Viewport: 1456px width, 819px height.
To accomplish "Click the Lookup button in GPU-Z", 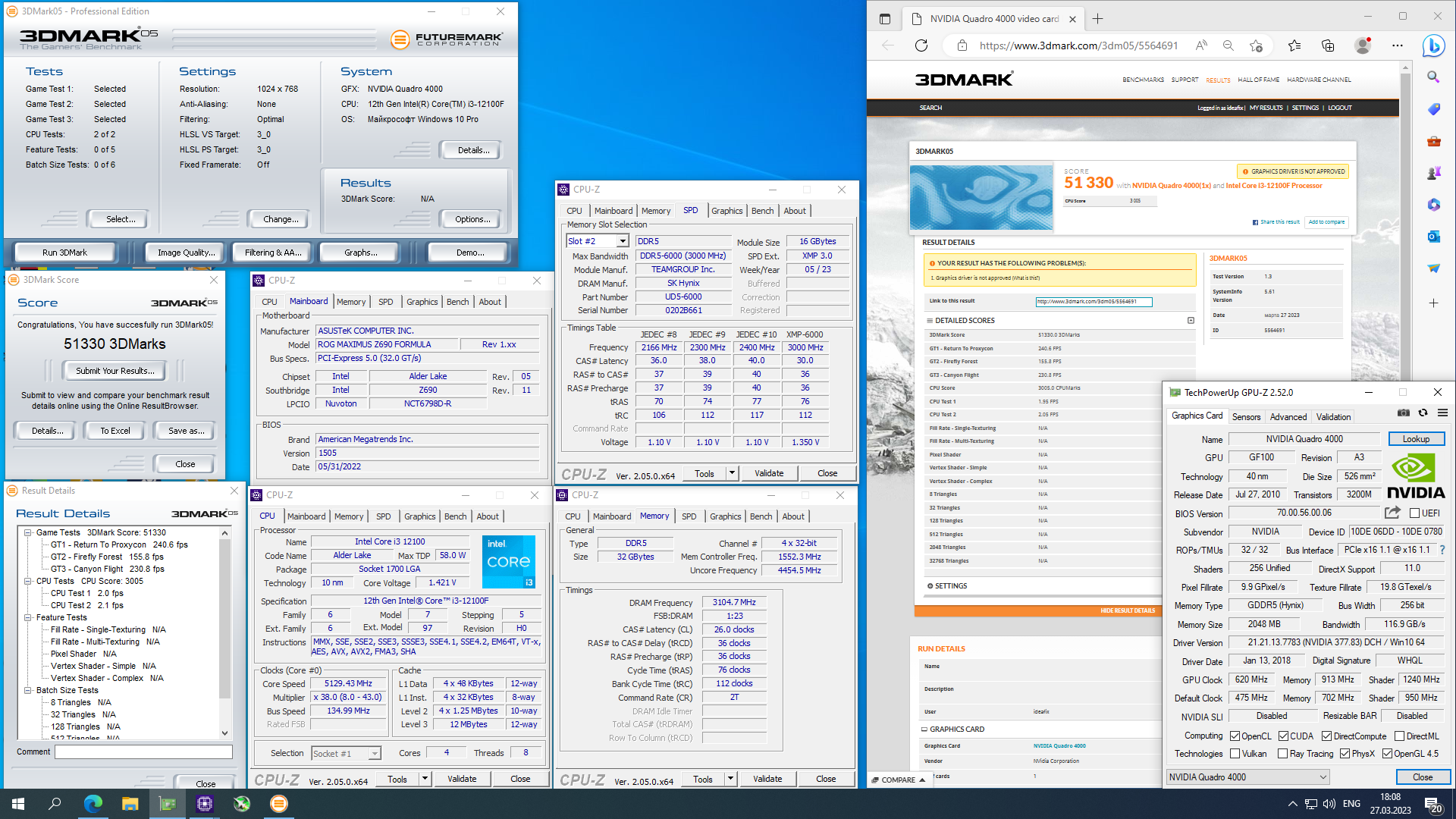I will coord(1416,439).
